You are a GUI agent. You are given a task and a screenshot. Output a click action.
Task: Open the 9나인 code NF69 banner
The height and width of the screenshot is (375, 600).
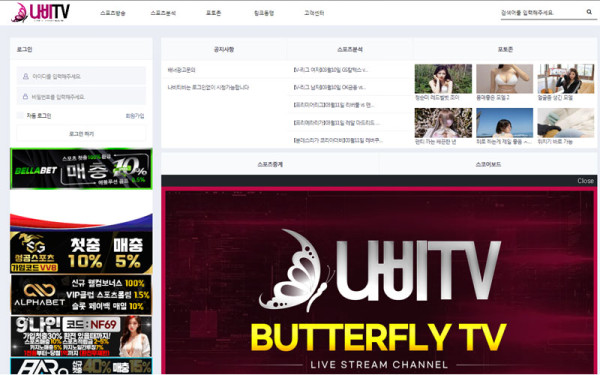tap(81, 336)
